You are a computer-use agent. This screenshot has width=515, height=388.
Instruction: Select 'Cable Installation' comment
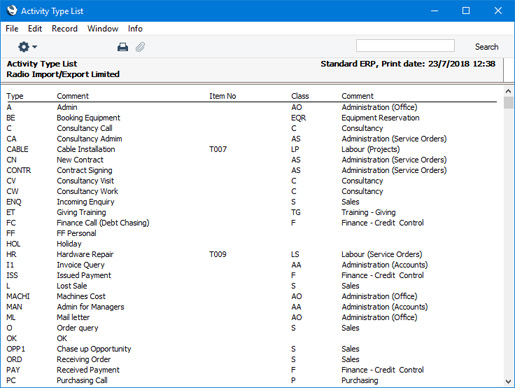pos(86,149)
